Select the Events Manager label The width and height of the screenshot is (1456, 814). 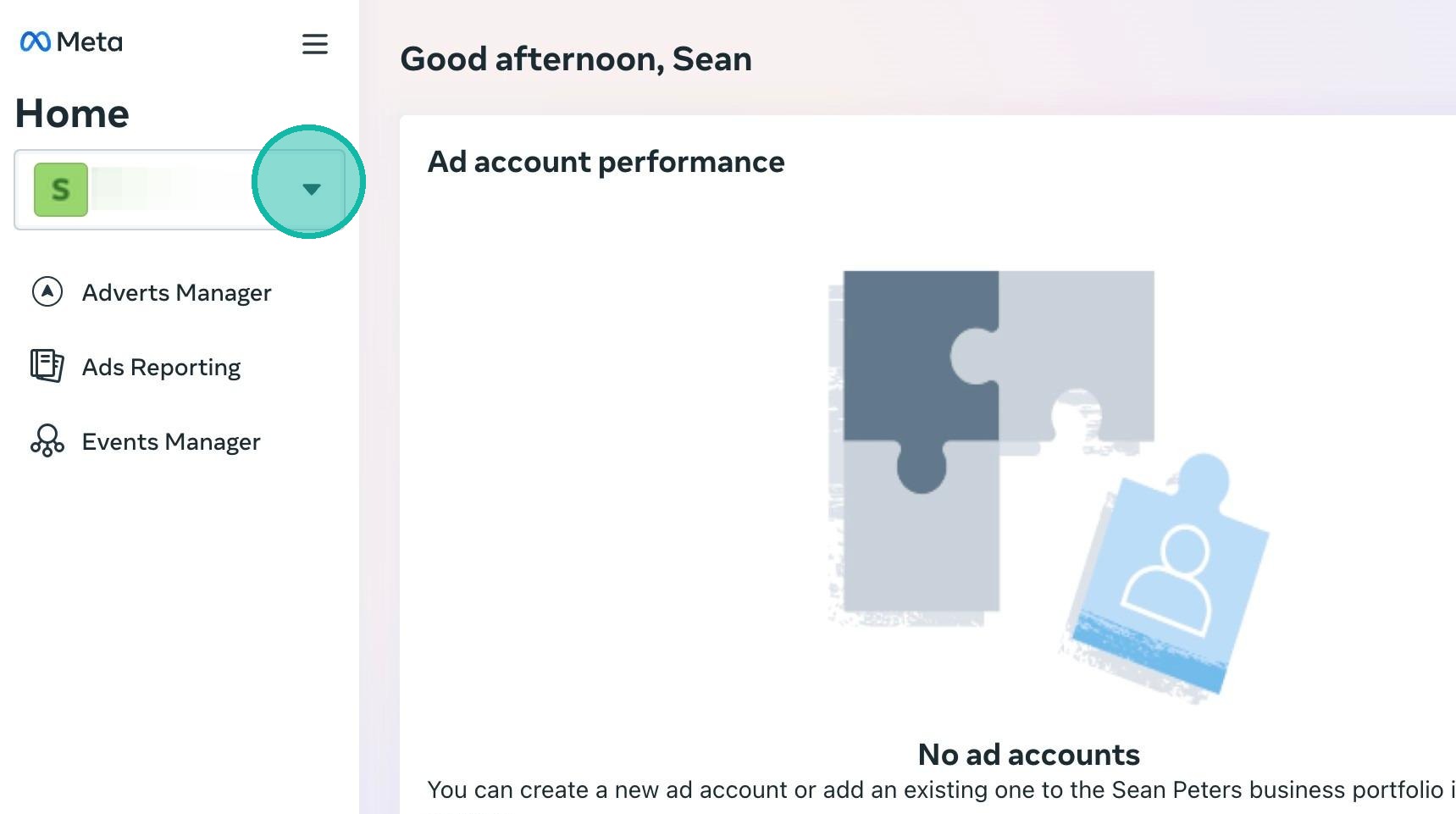[171, 442]
